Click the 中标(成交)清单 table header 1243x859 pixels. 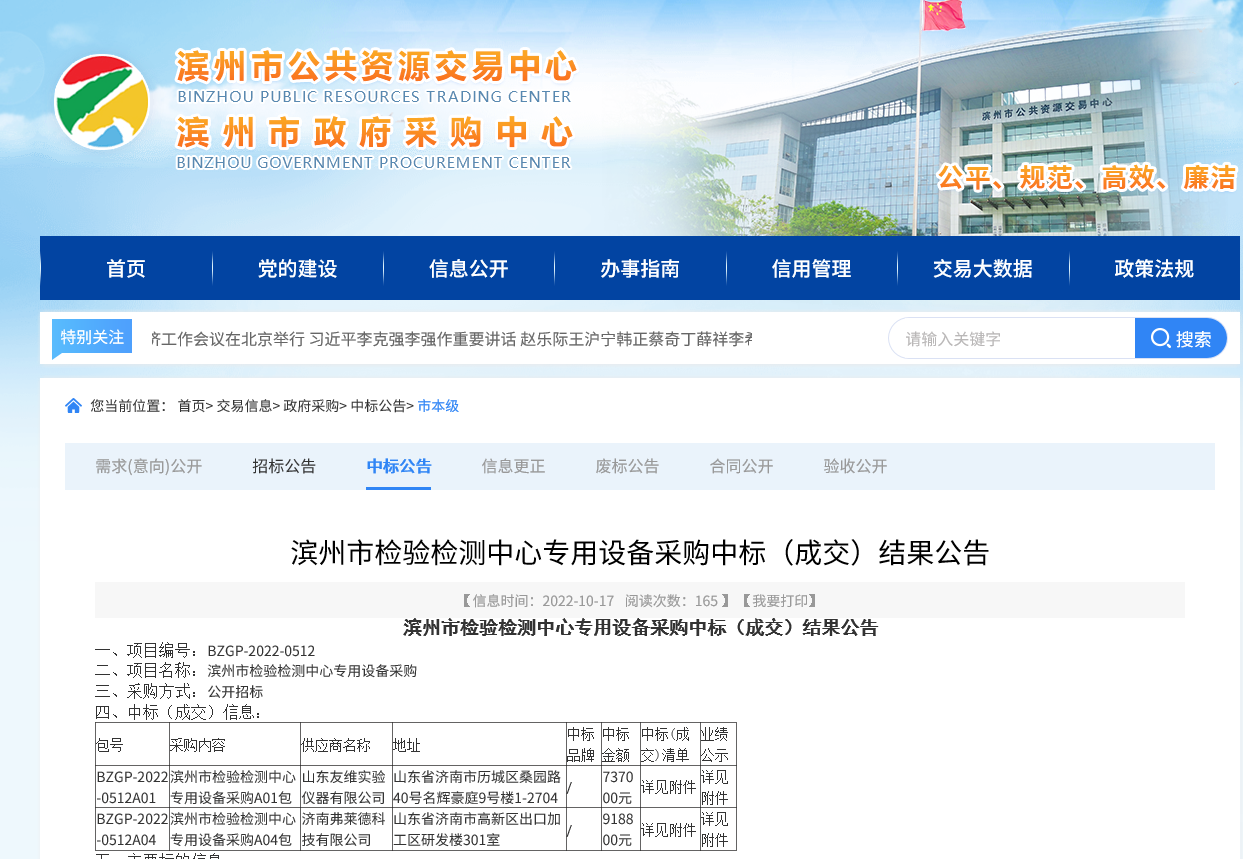(668, 745)
